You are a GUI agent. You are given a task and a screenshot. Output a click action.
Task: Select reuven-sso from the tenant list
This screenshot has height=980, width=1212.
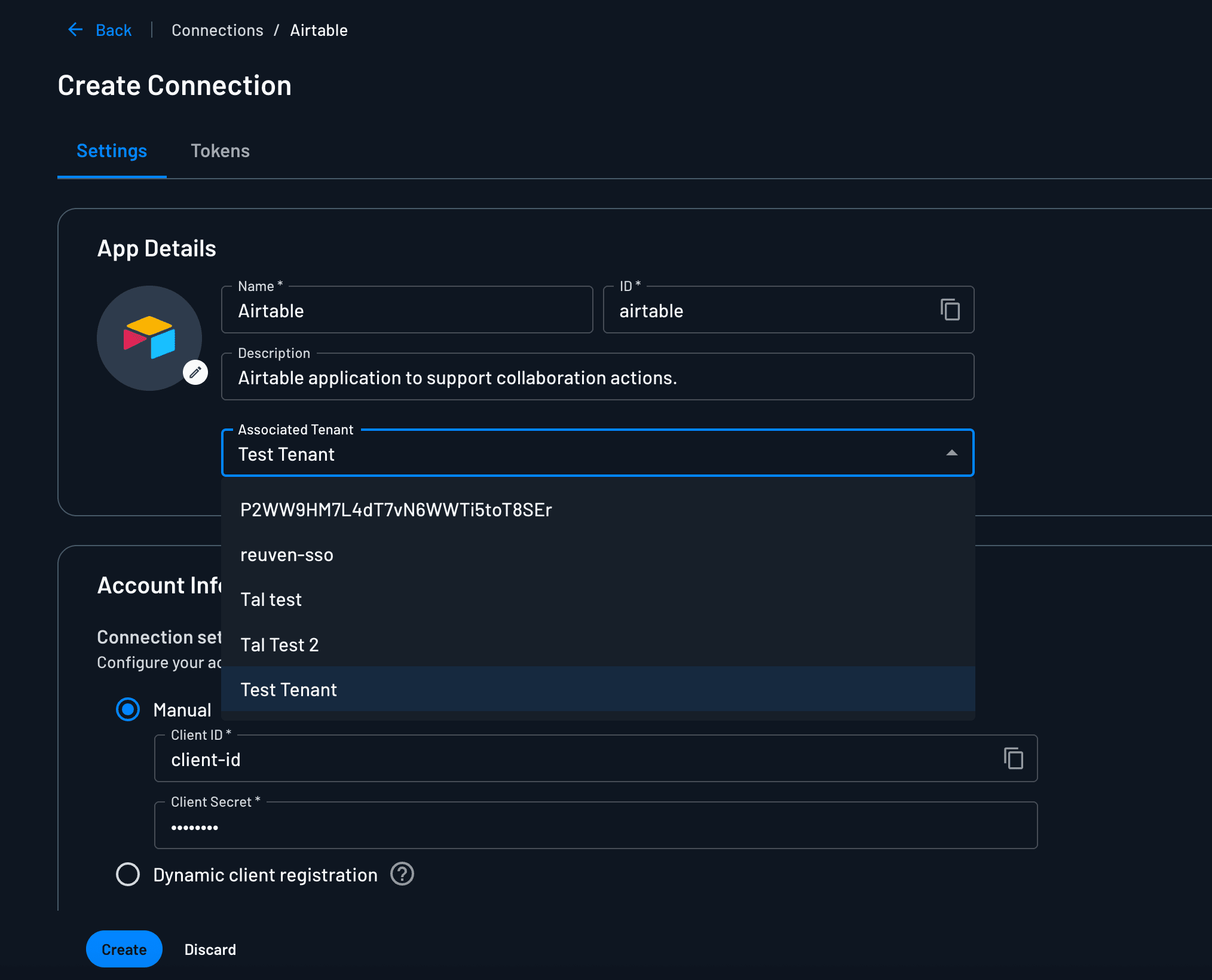pos(287,555)
